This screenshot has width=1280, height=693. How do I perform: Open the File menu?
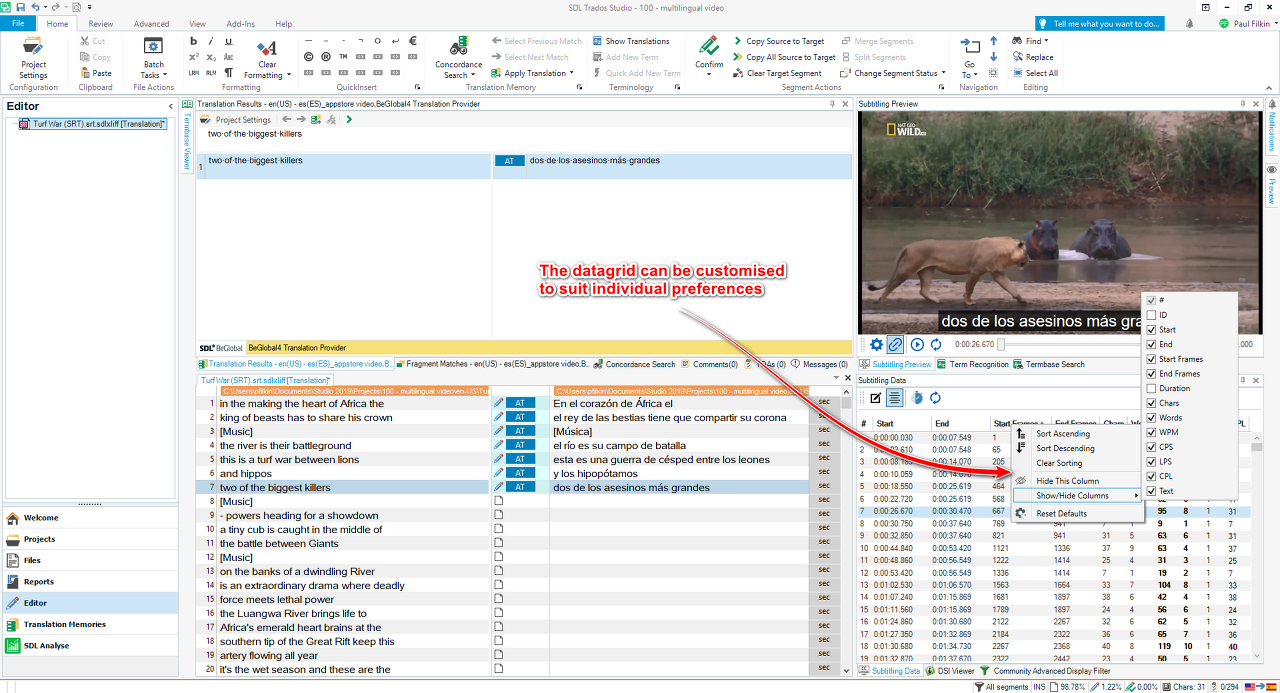(x=18, y=23)
